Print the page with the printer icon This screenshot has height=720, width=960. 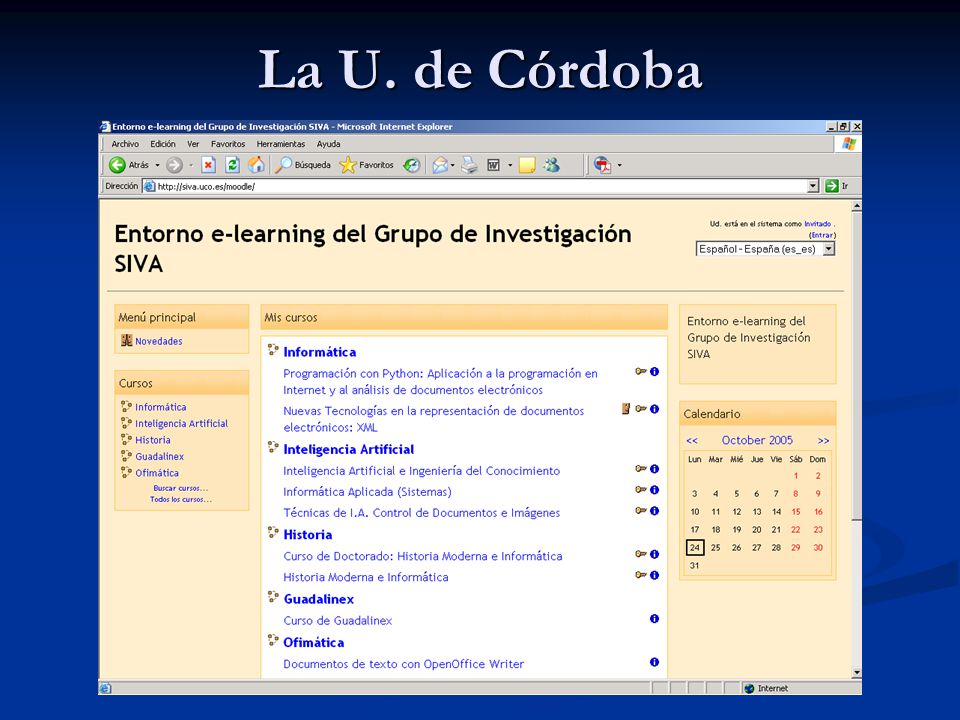tap(470, 165)
